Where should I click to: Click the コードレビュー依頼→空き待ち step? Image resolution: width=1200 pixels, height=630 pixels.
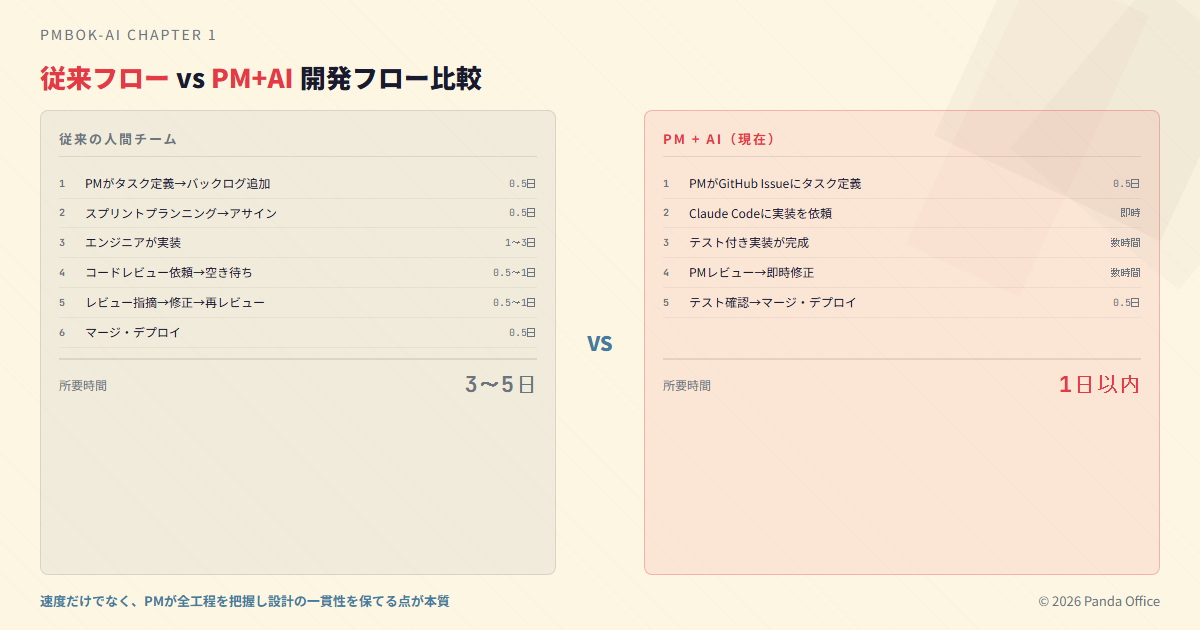pyautogui.click(x=169, y=272)
